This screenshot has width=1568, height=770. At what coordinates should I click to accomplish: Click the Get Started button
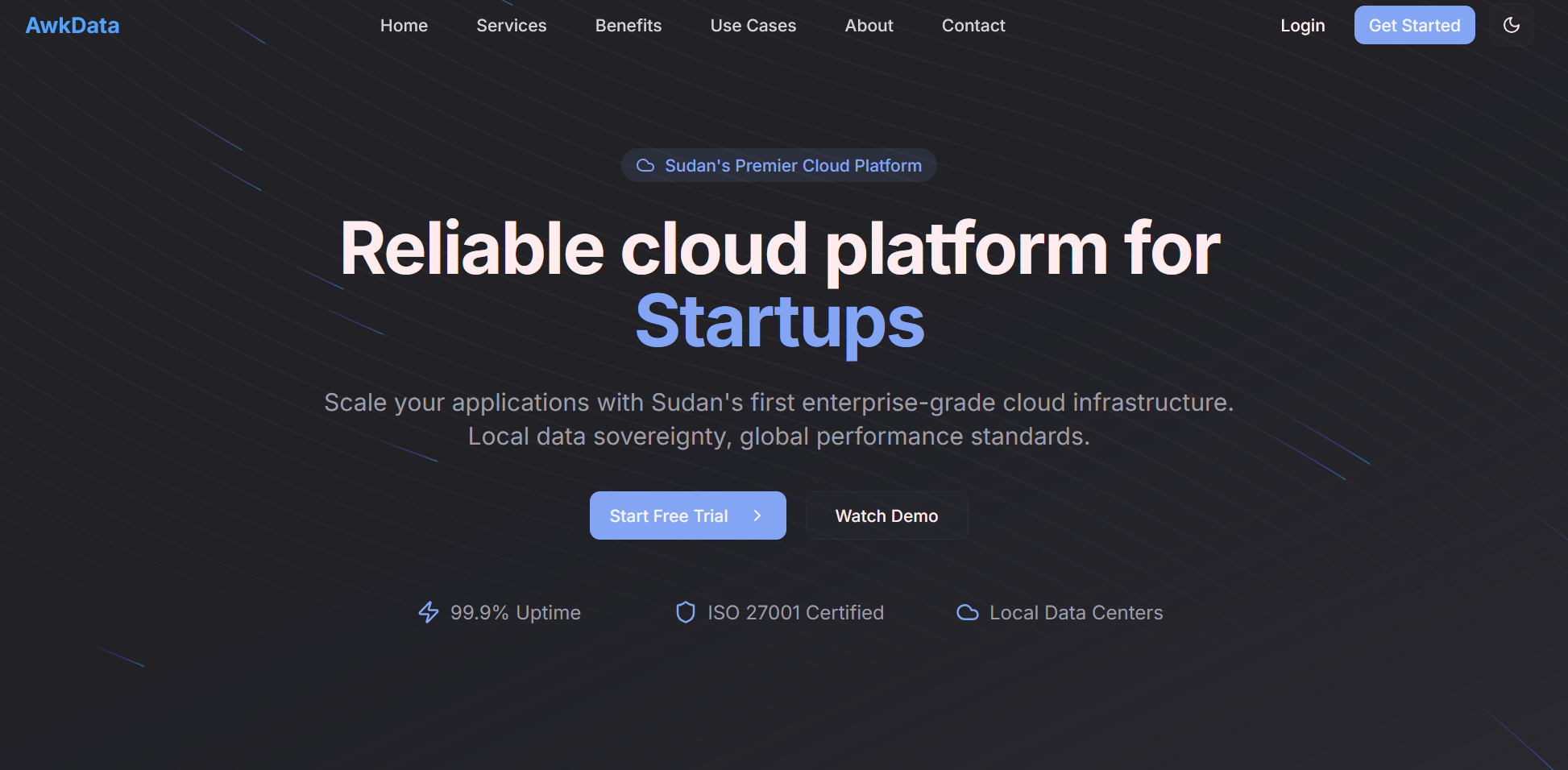pos(1414,25)
